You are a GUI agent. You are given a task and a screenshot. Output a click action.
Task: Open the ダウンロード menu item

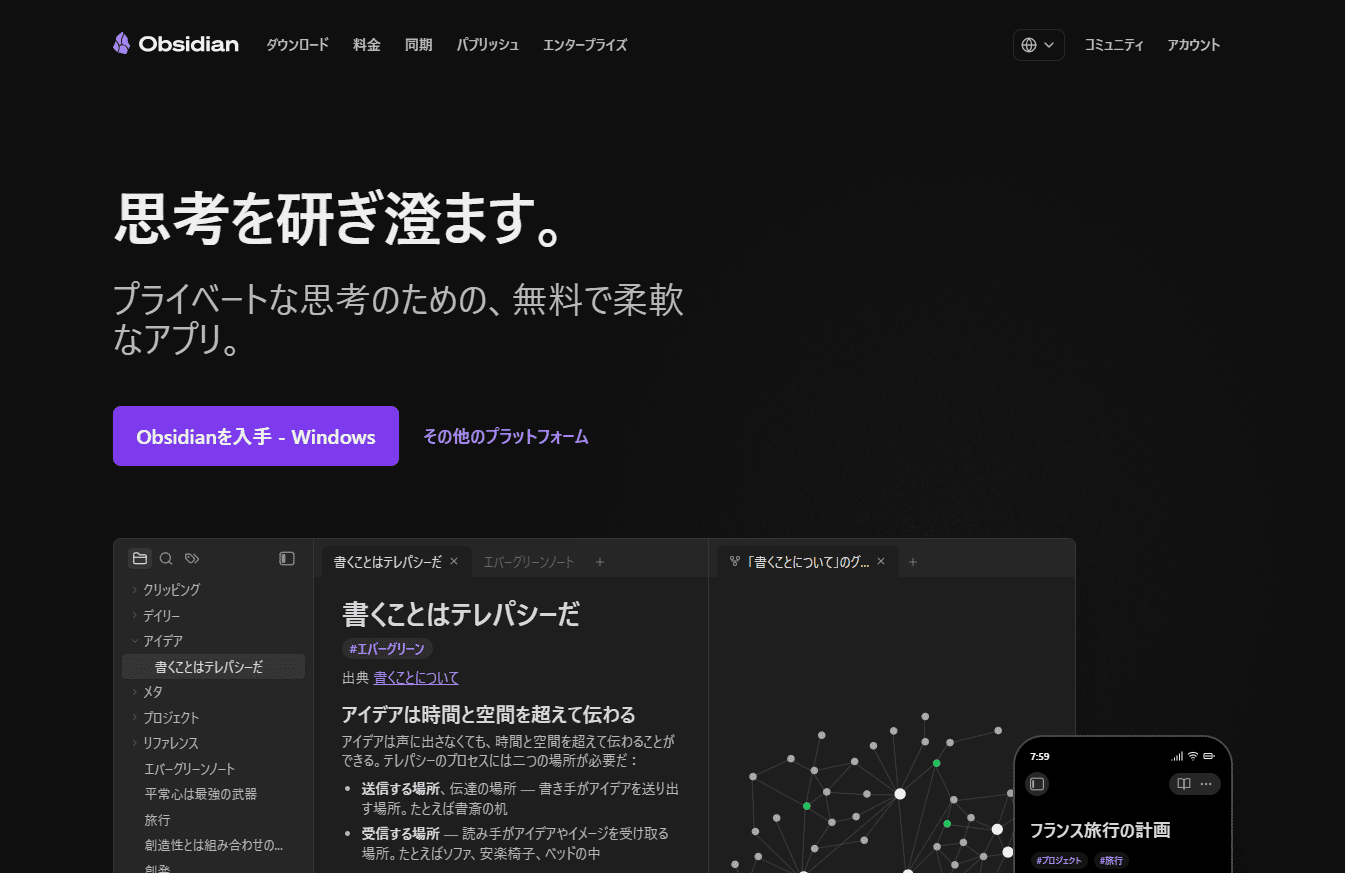[x=297, y=44]
